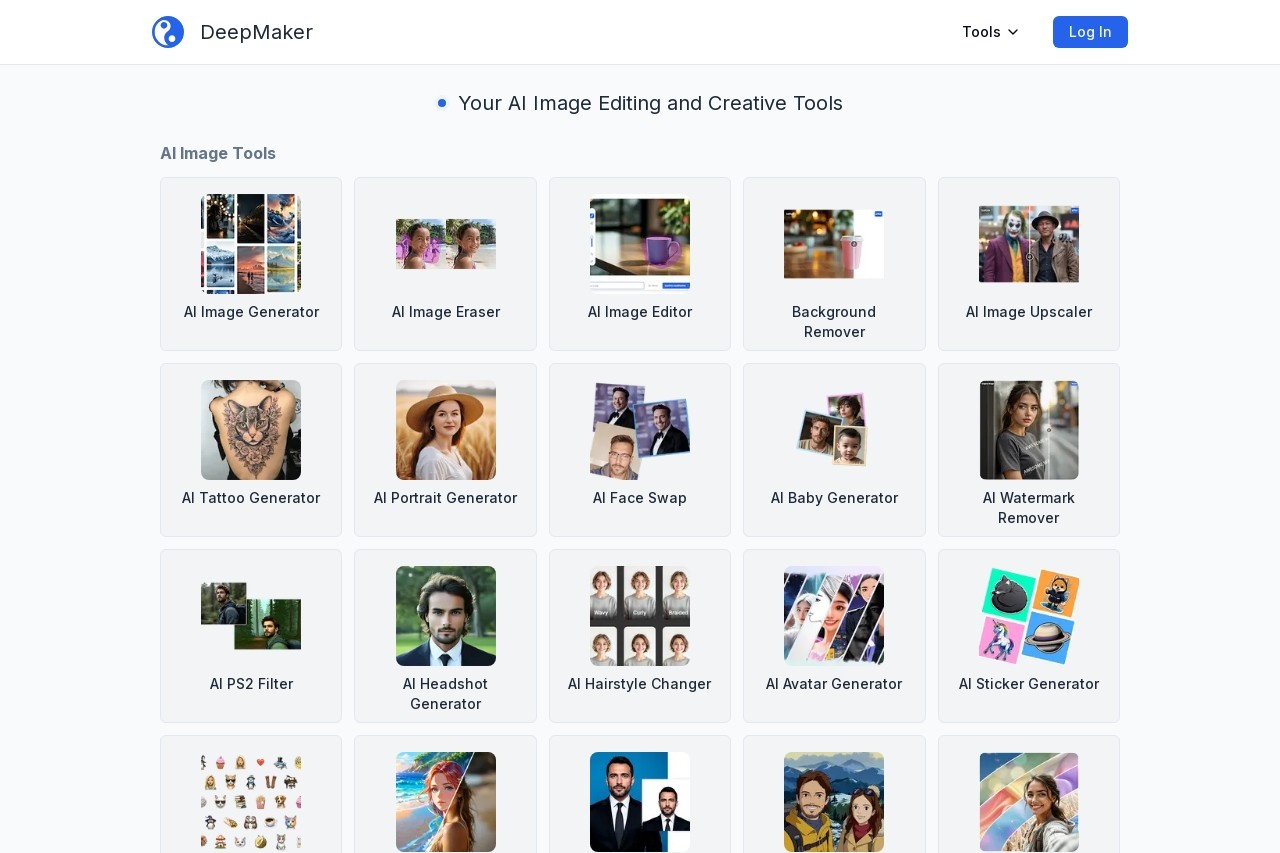Viewport: 1280px width, 853px height.
Task: Open the AI Sticker Generator icon
Action: pyautogui.click(x=1029, y=616)
